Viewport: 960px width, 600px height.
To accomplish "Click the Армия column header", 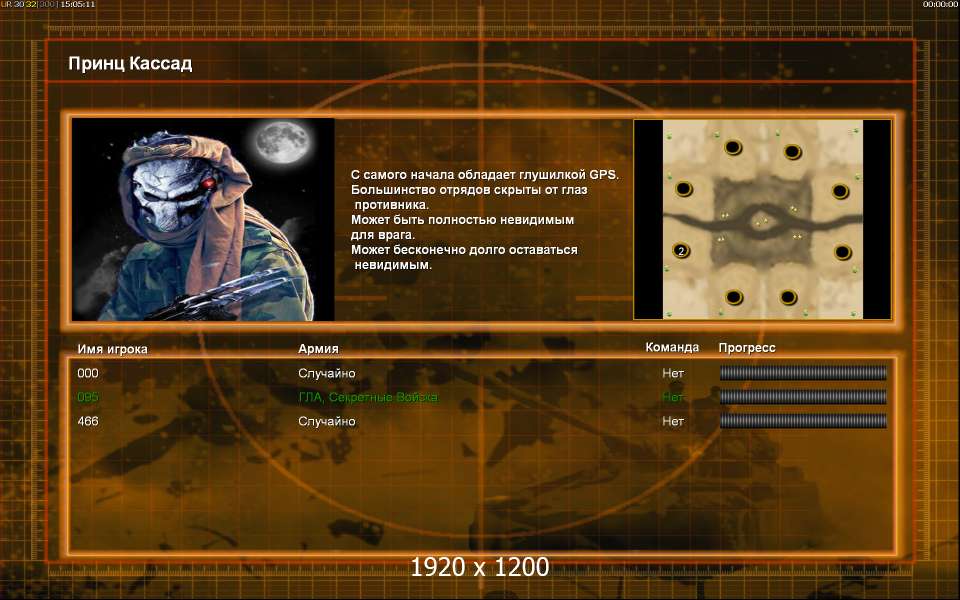I will [318, 348].
